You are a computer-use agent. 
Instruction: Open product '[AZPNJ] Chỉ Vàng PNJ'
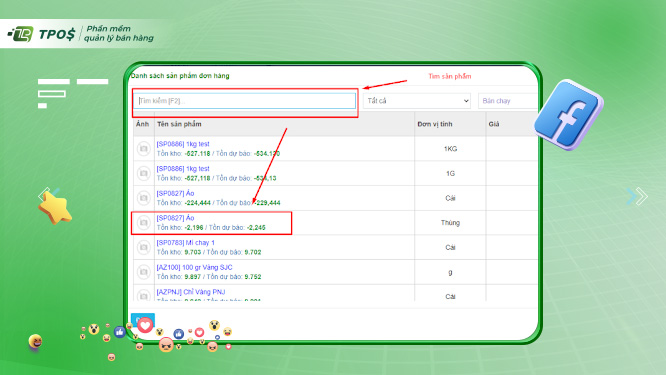click(x=191, y=292)
